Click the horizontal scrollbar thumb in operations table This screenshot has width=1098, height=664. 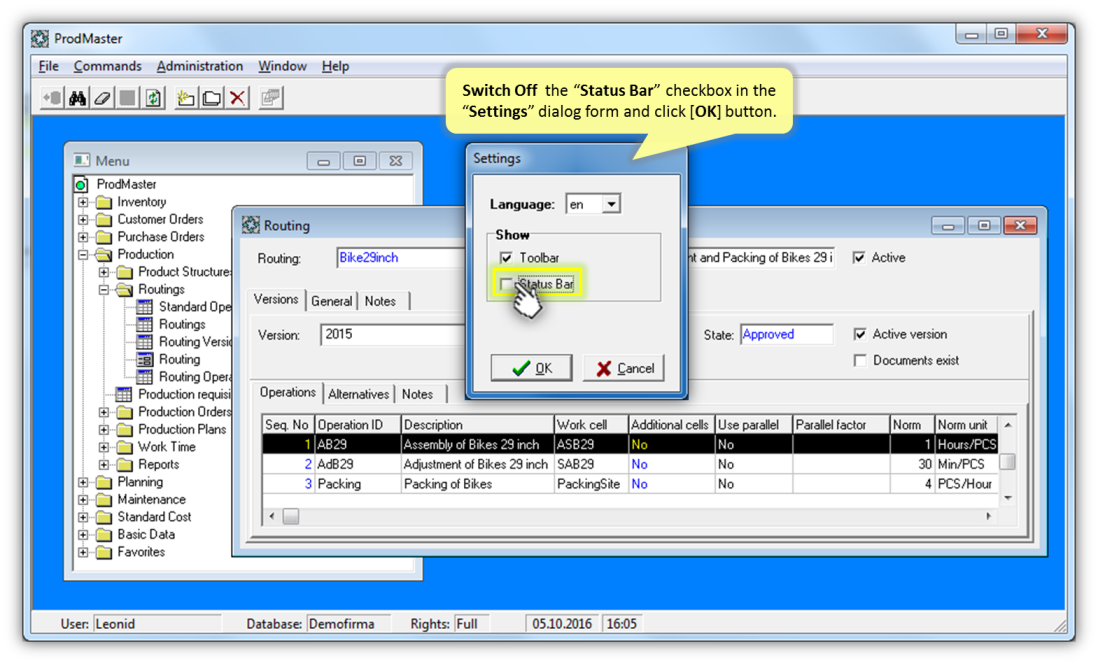(291, 516)
